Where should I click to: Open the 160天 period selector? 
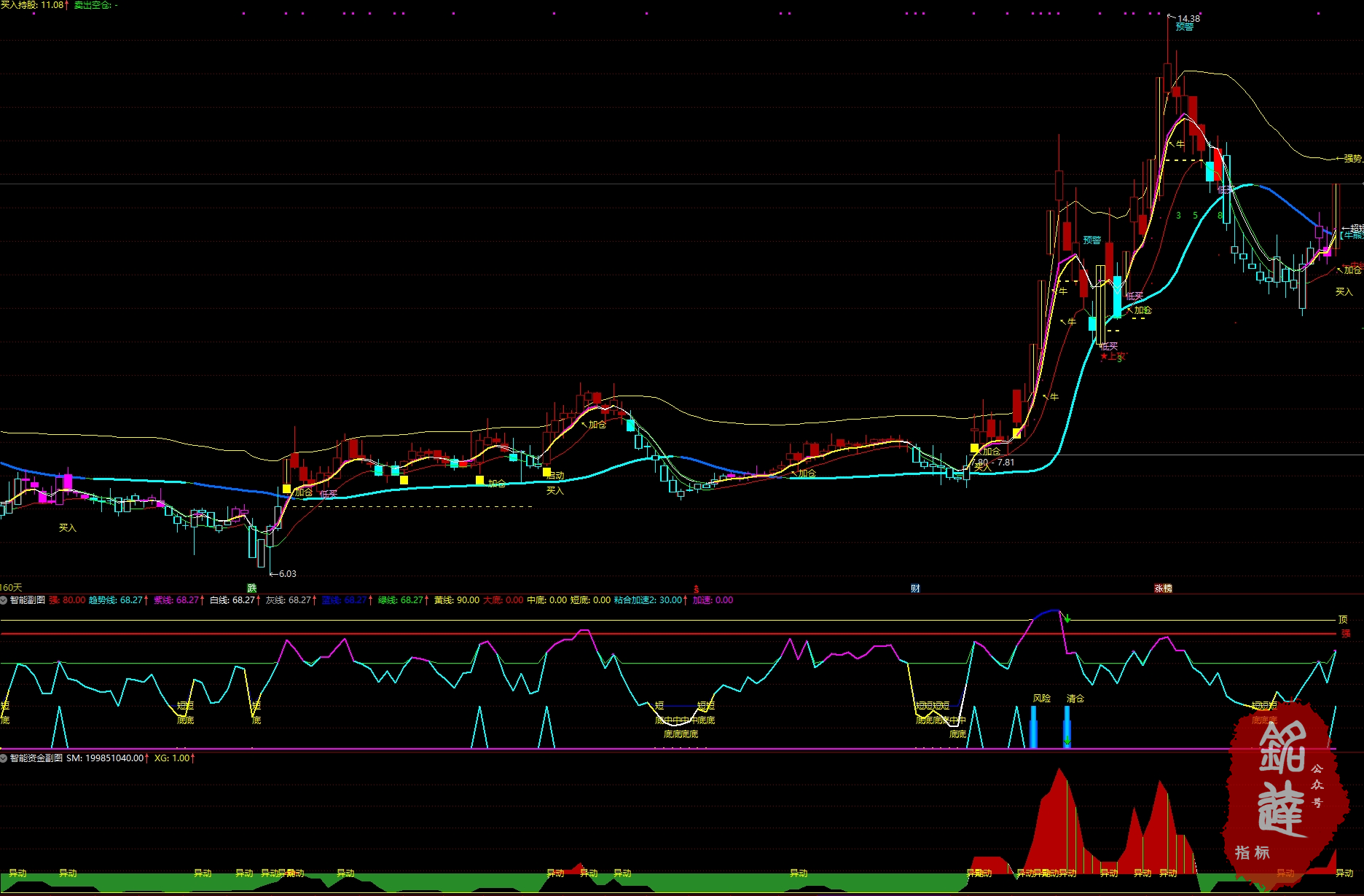point(12,587)
